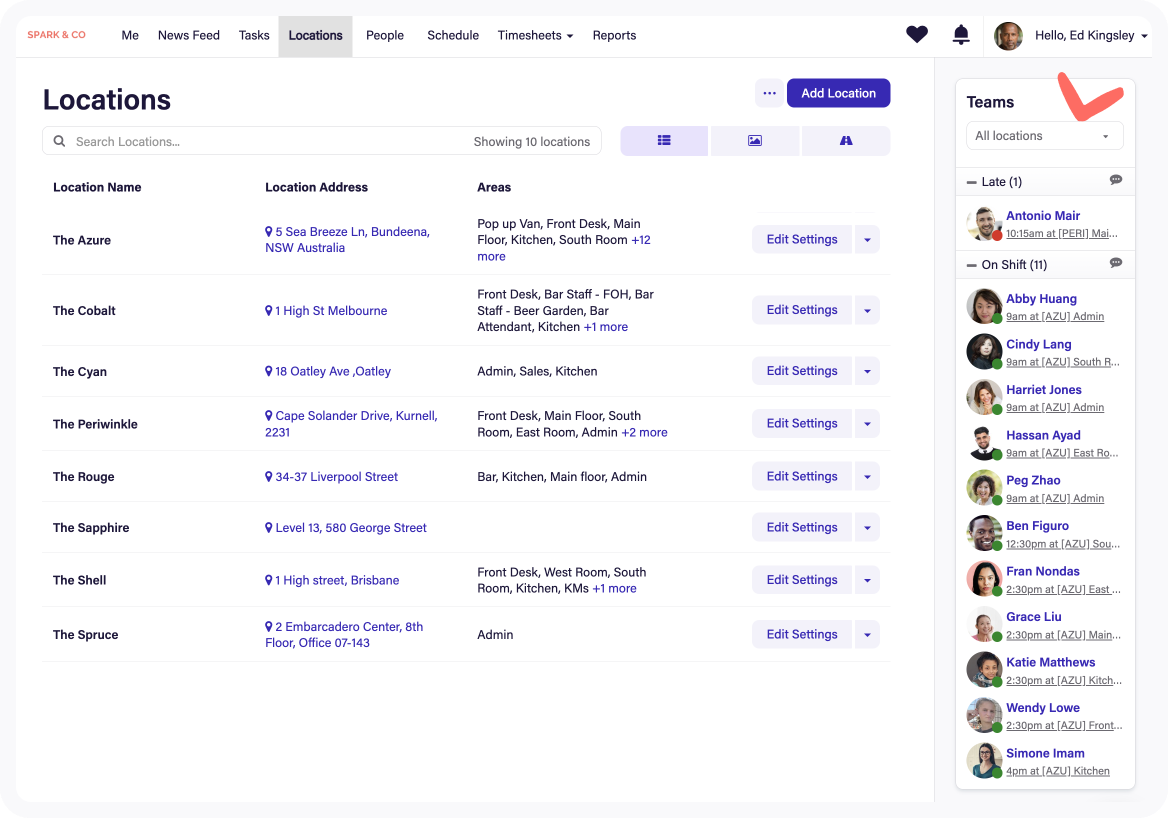This screenshot has width=1168, height=818.
Task: Expand the dropdown arrow beside The Azure Edit Settings
Action: (867, 240)
